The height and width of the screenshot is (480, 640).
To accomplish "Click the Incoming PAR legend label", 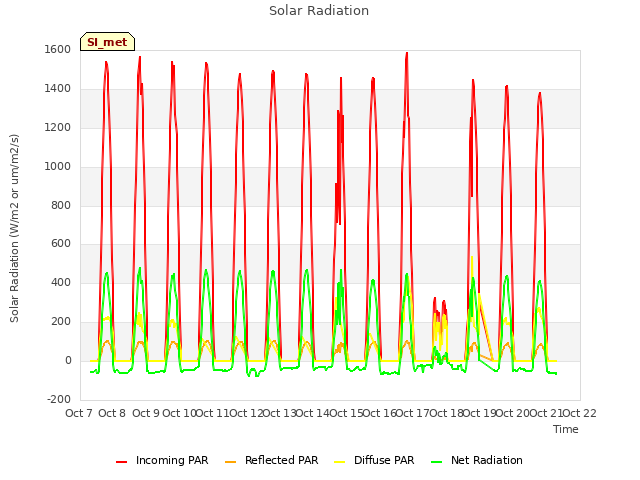I will (172, 460).
